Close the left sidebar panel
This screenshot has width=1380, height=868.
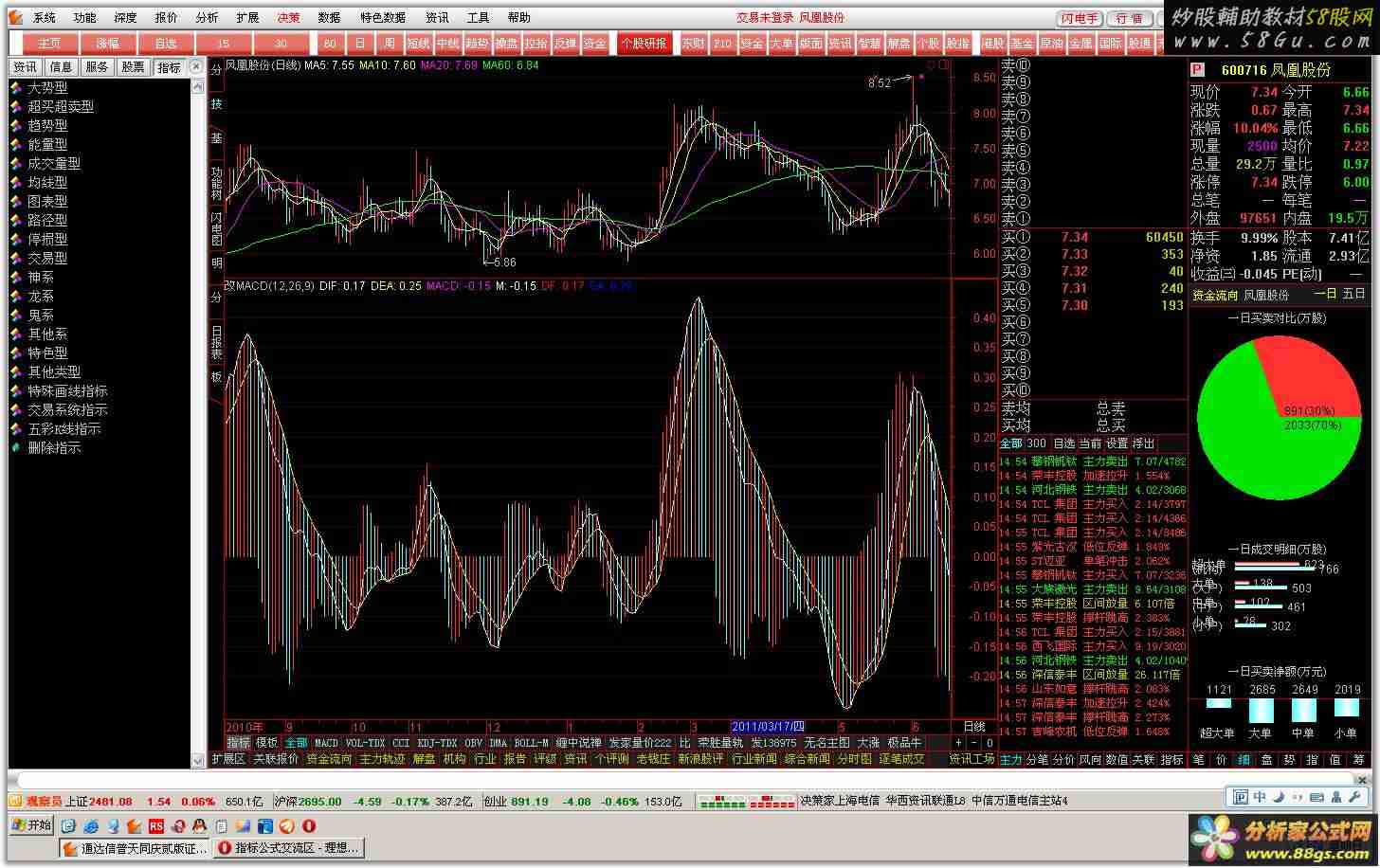(x=196, y=67)
